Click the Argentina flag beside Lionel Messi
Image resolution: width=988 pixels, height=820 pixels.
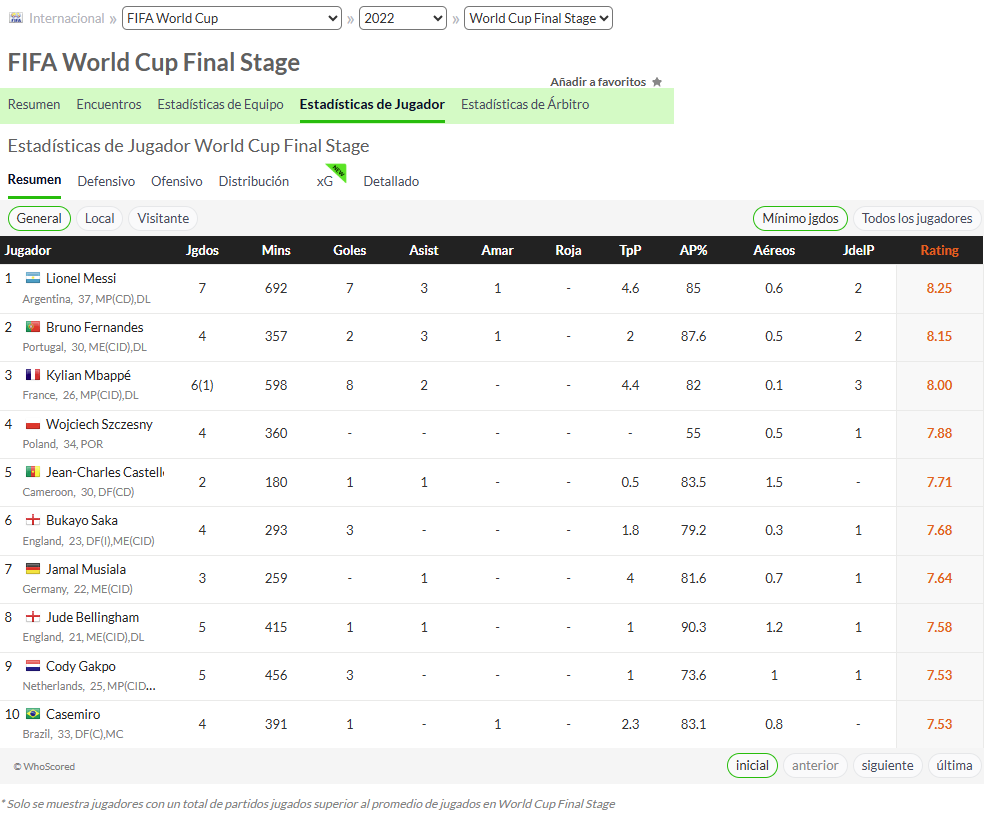point(33,278)
